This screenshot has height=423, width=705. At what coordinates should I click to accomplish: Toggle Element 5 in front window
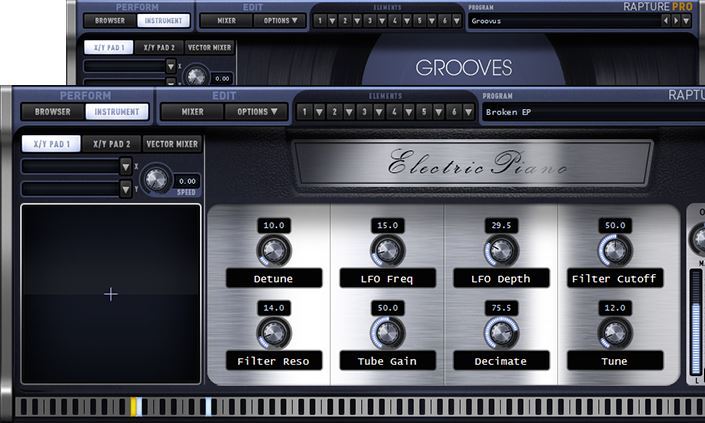click(x=424, y=111)
